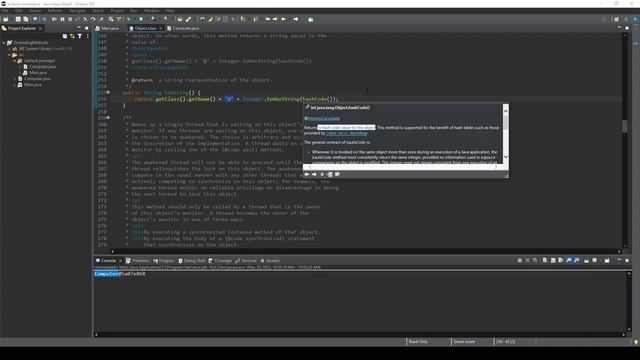Click the tip of the day bulb in the status bar
Viewport: 640px width, 360px height.
[x=636, y=342]
